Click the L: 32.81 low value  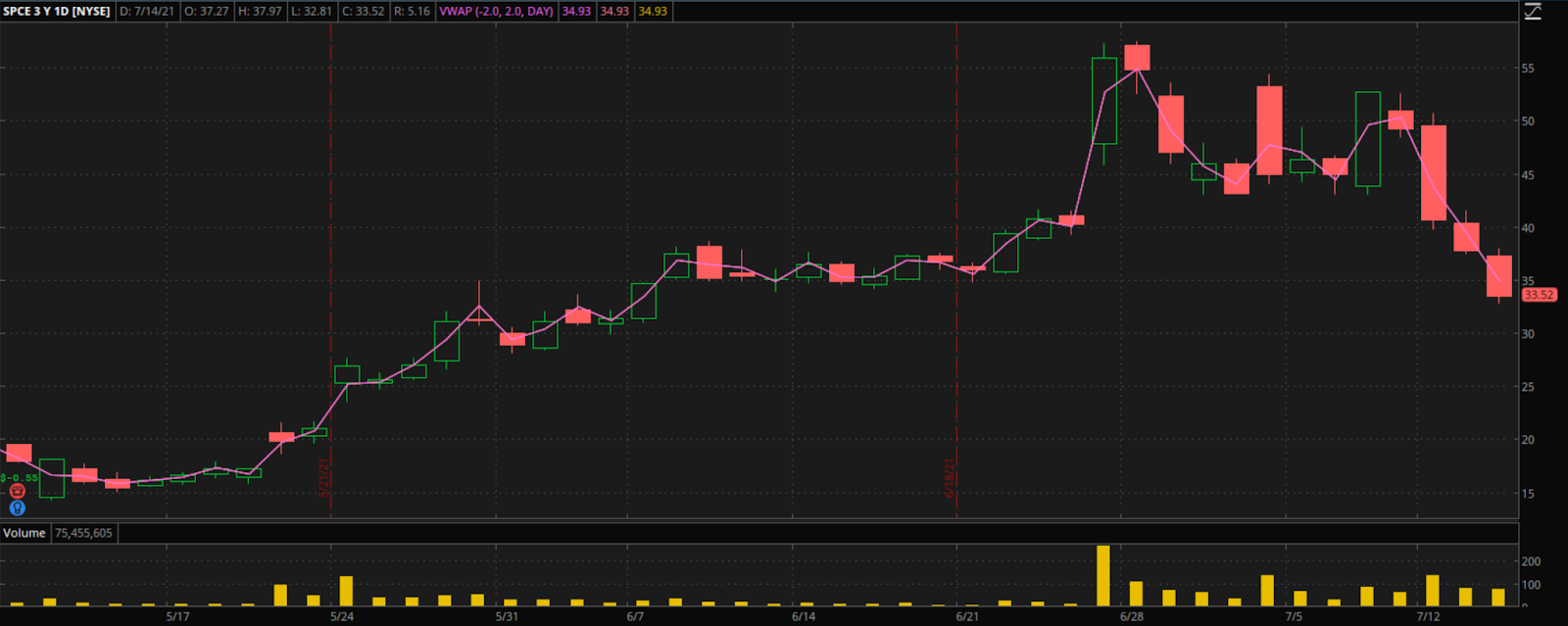[x=312, y=12]
